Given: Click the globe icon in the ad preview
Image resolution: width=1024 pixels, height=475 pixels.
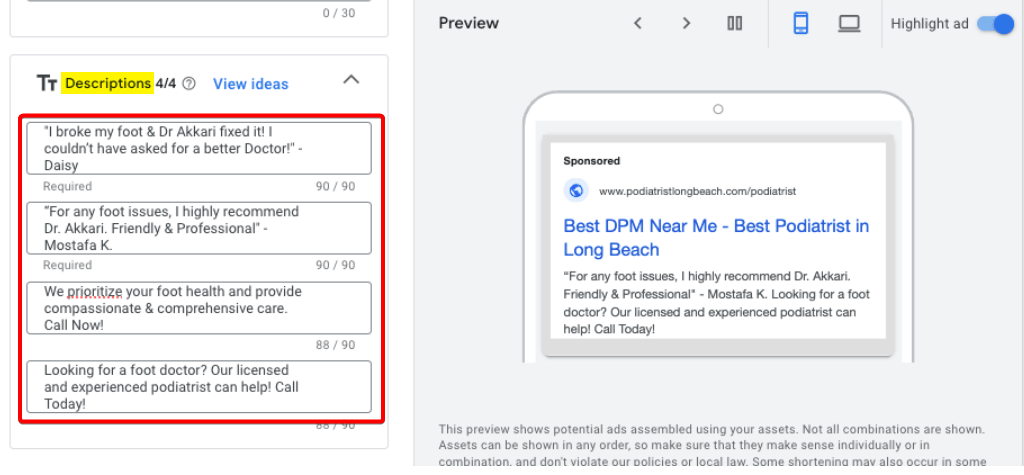Looking at the screenshot, I should [x=575, y=190].
